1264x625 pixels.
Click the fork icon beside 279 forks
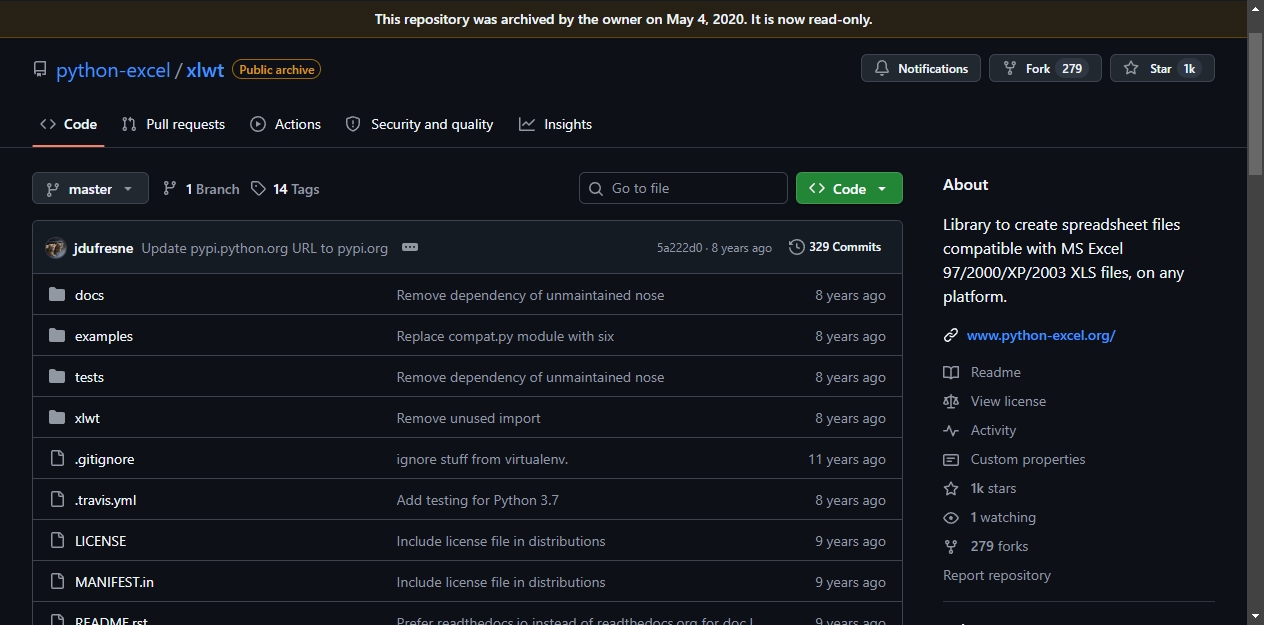point(951,546)
